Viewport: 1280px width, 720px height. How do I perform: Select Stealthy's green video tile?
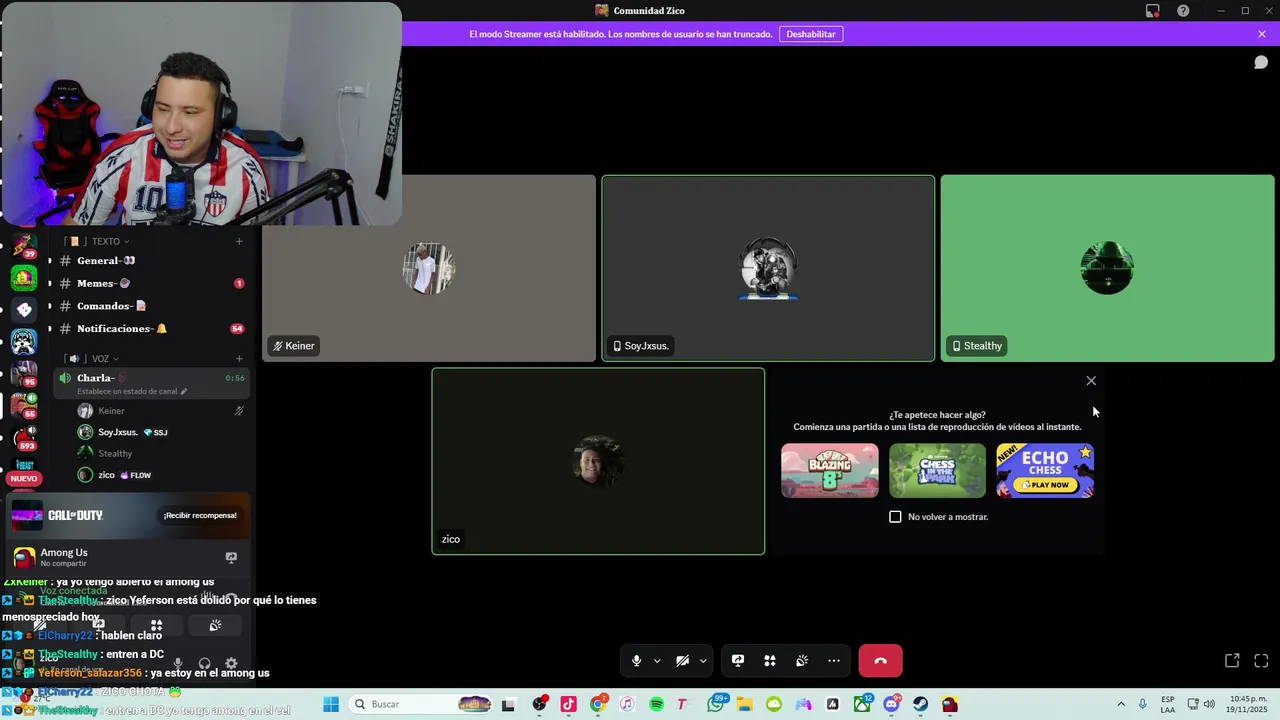coord(1107,268)
